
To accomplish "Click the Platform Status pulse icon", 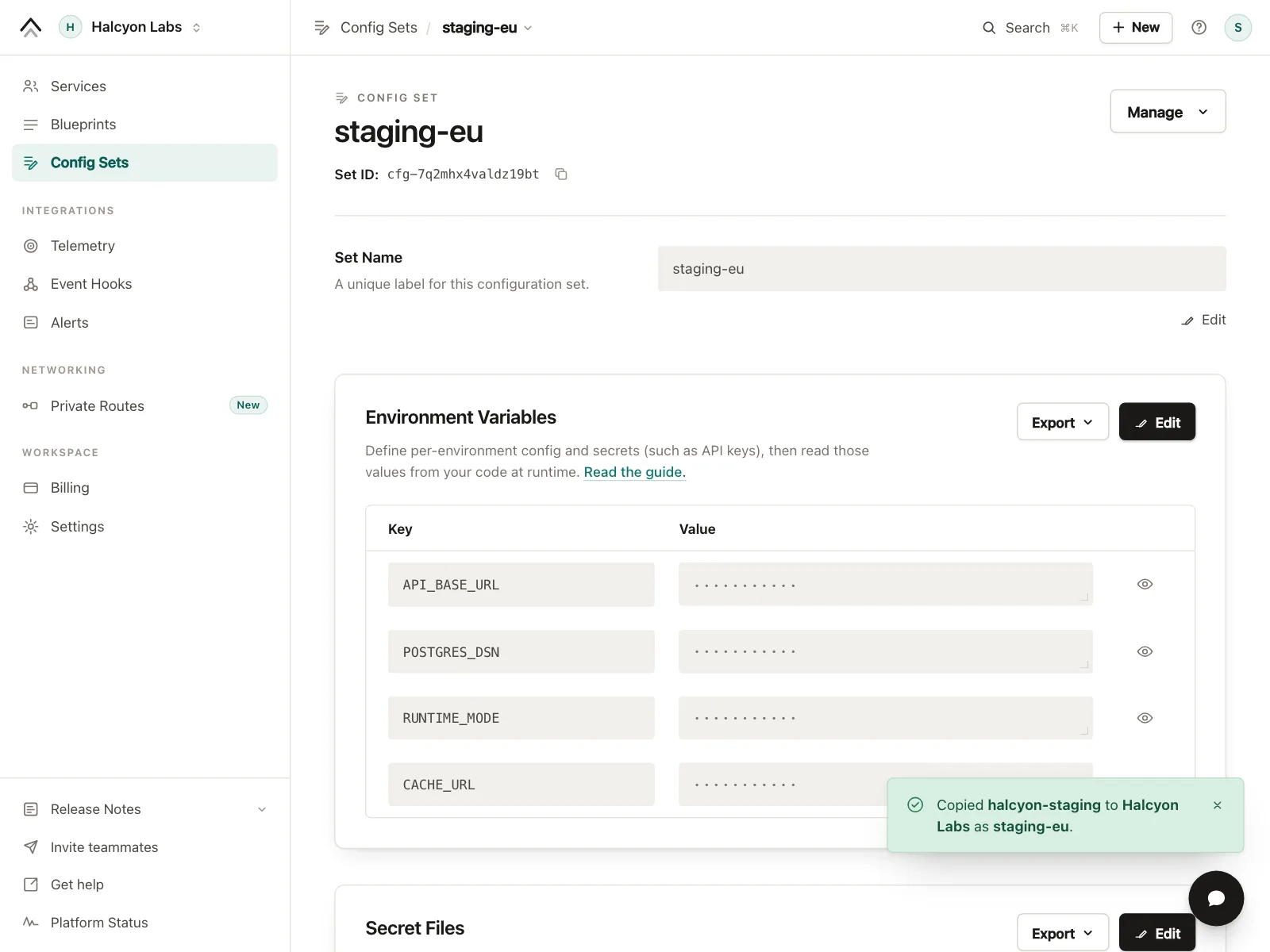I will click(x=31, y=923).
